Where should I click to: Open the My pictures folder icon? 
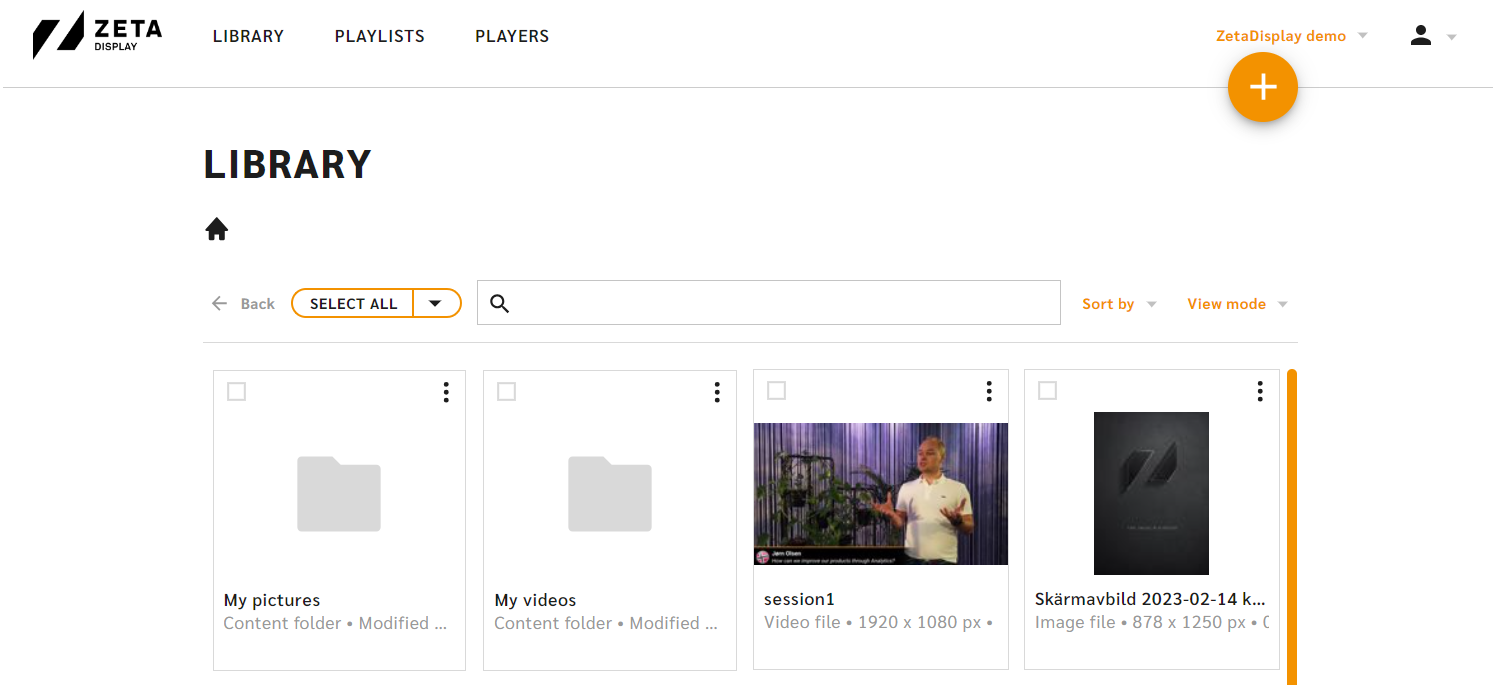pyautogui.click(x=339, y=494)
